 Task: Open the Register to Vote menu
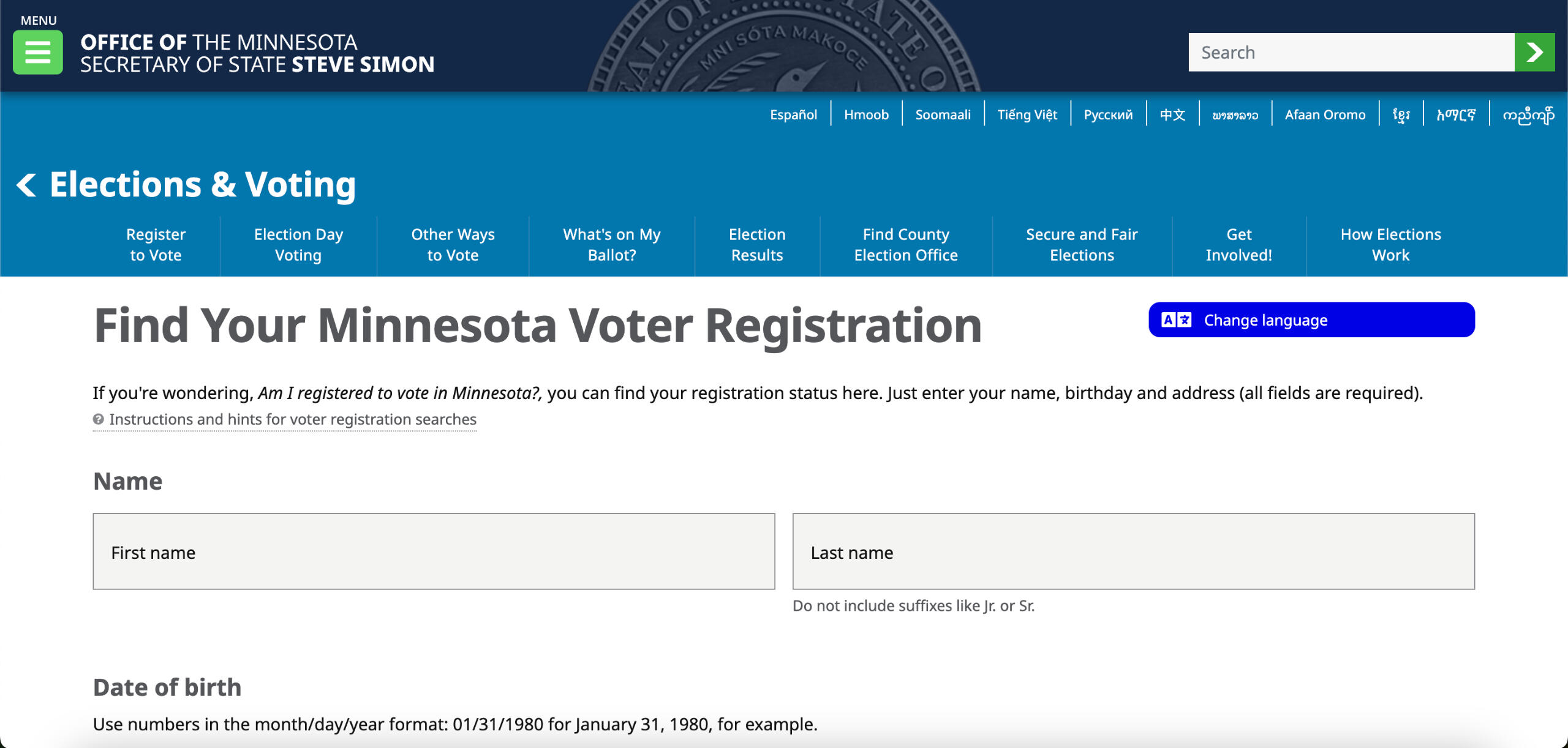156,245
